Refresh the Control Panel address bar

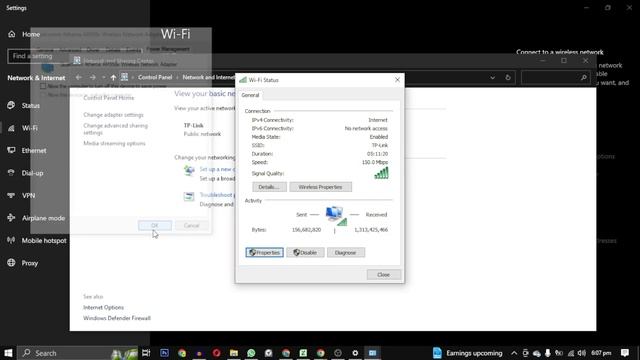(x=508, y=78)
